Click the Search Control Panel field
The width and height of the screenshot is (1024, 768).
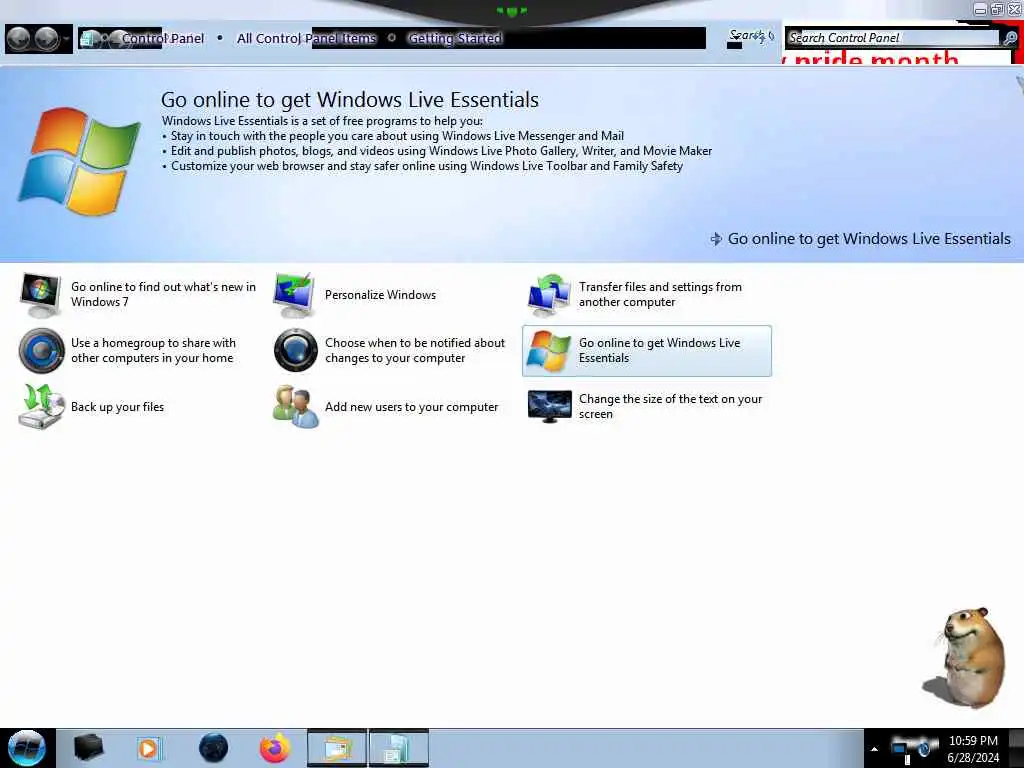[892, 38]
